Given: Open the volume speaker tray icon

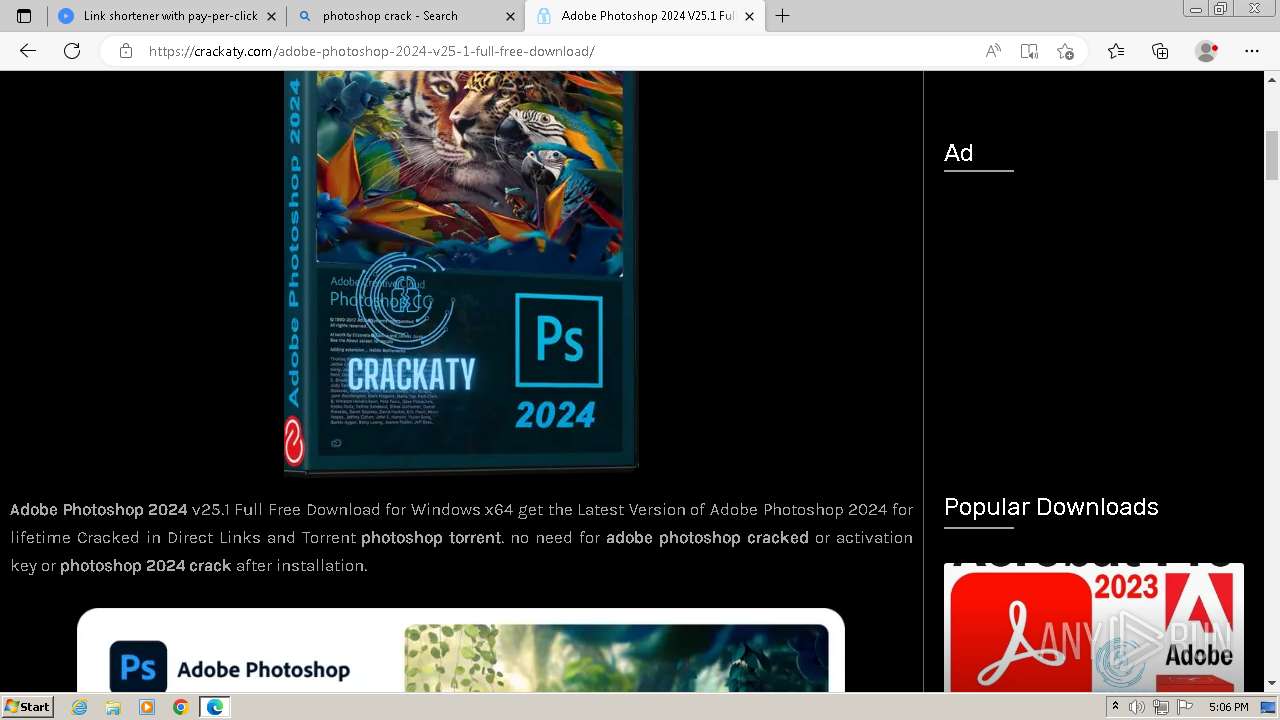Looking at the screenshot, I should pos(1137,707).
